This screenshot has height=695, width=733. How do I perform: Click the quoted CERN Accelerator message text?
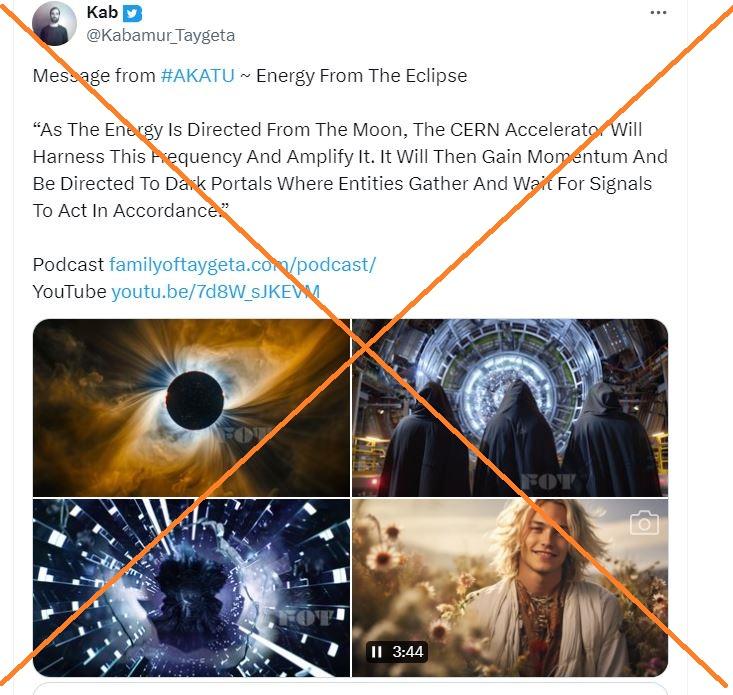350,170
